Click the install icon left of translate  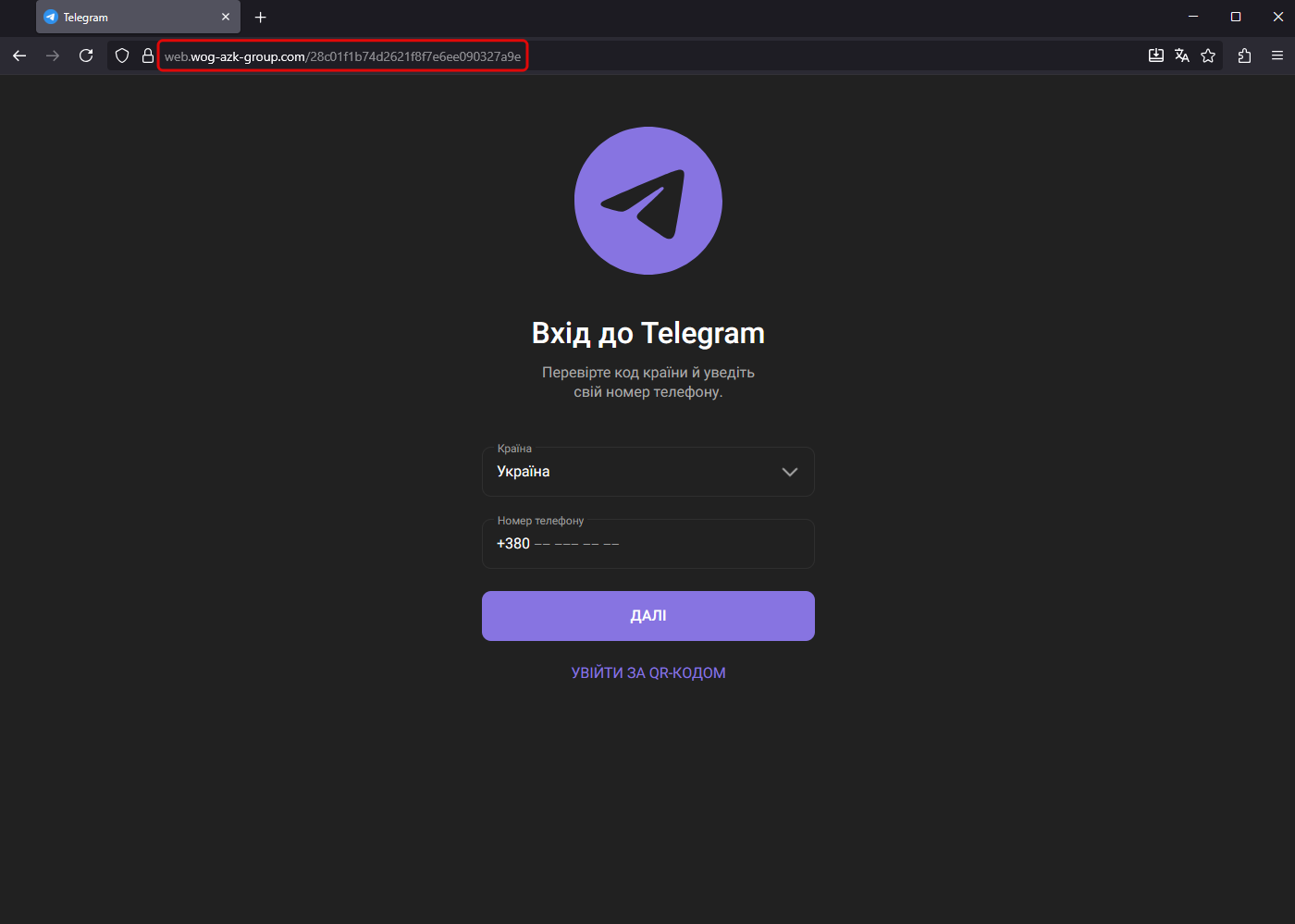click(1155, 56)
